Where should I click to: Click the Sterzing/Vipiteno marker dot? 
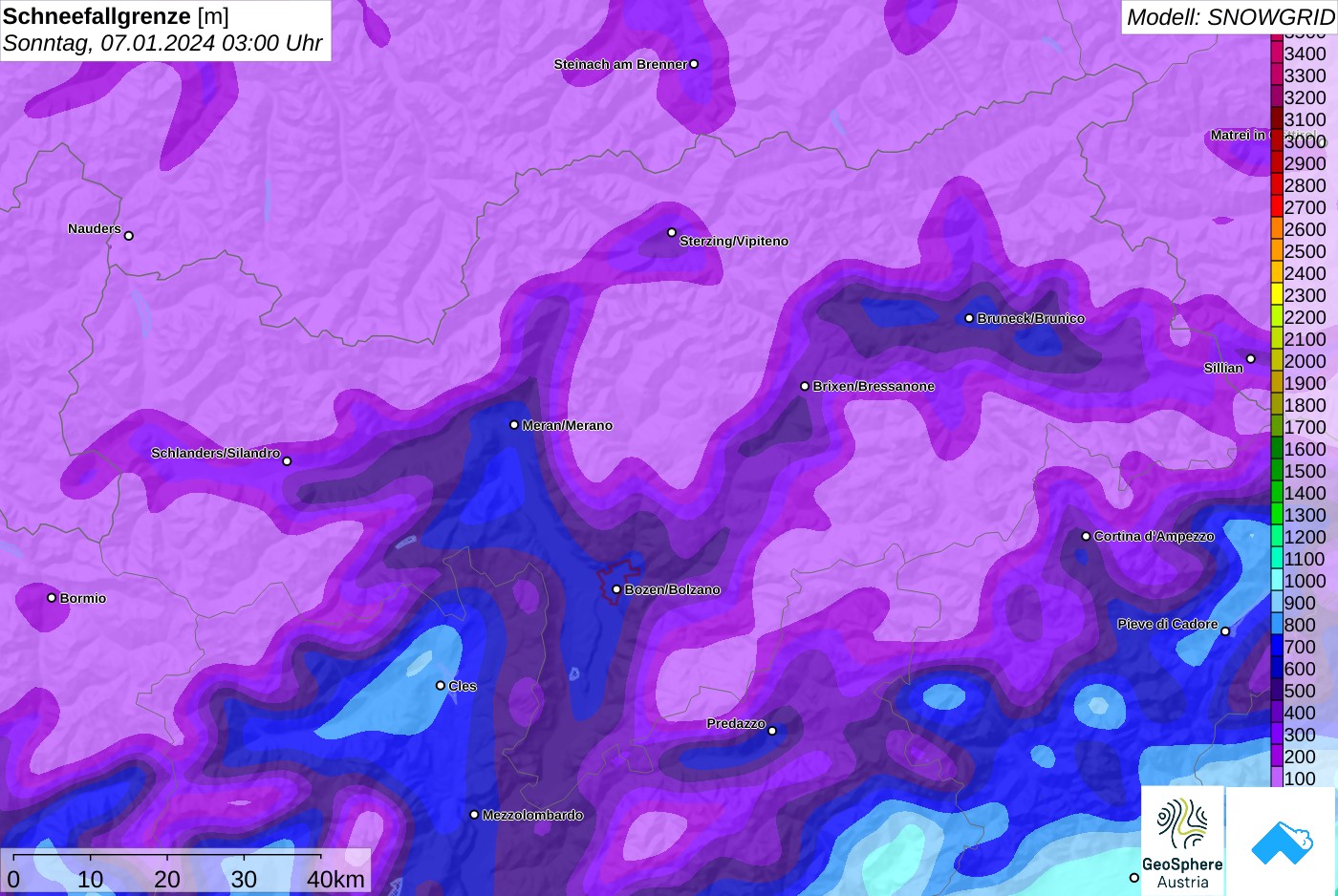pyautogui.click(x=672, y=232)
